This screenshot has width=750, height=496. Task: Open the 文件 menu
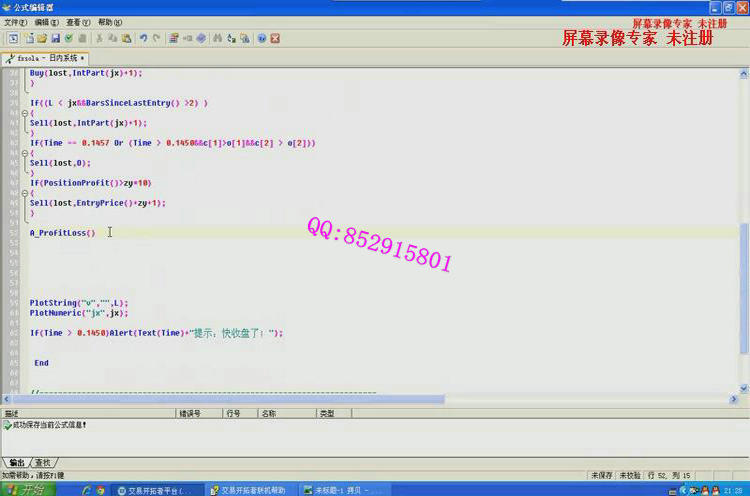tap(15, 21)
